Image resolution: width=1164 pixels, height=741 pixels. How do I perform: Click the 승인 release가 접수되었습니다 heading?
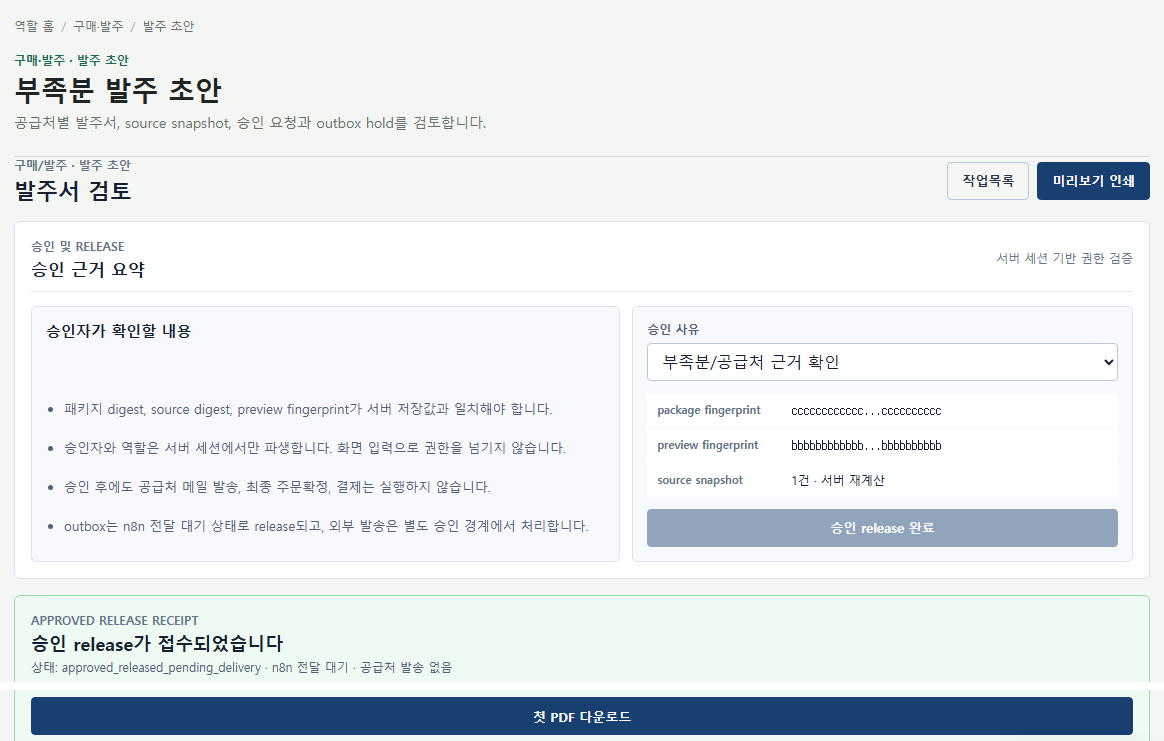157,643
